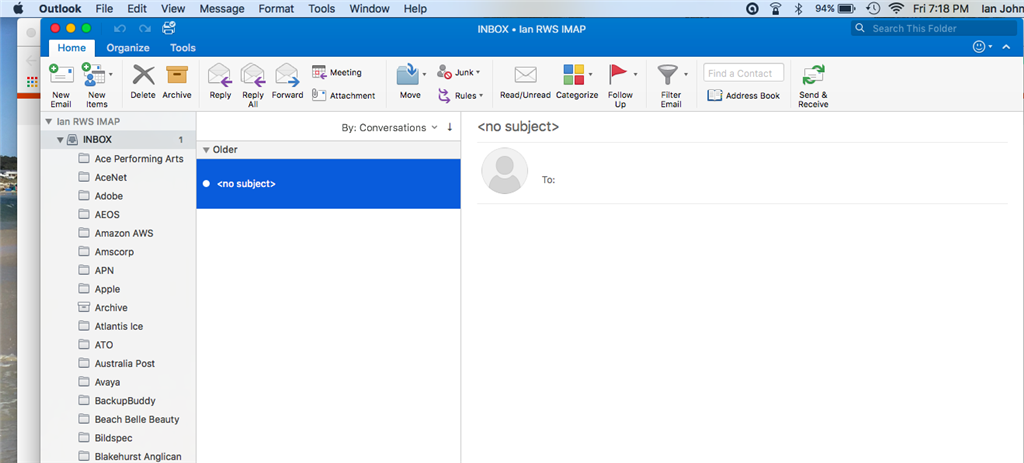
Task: Open the Time Machine menu icon
Action: 873,8
